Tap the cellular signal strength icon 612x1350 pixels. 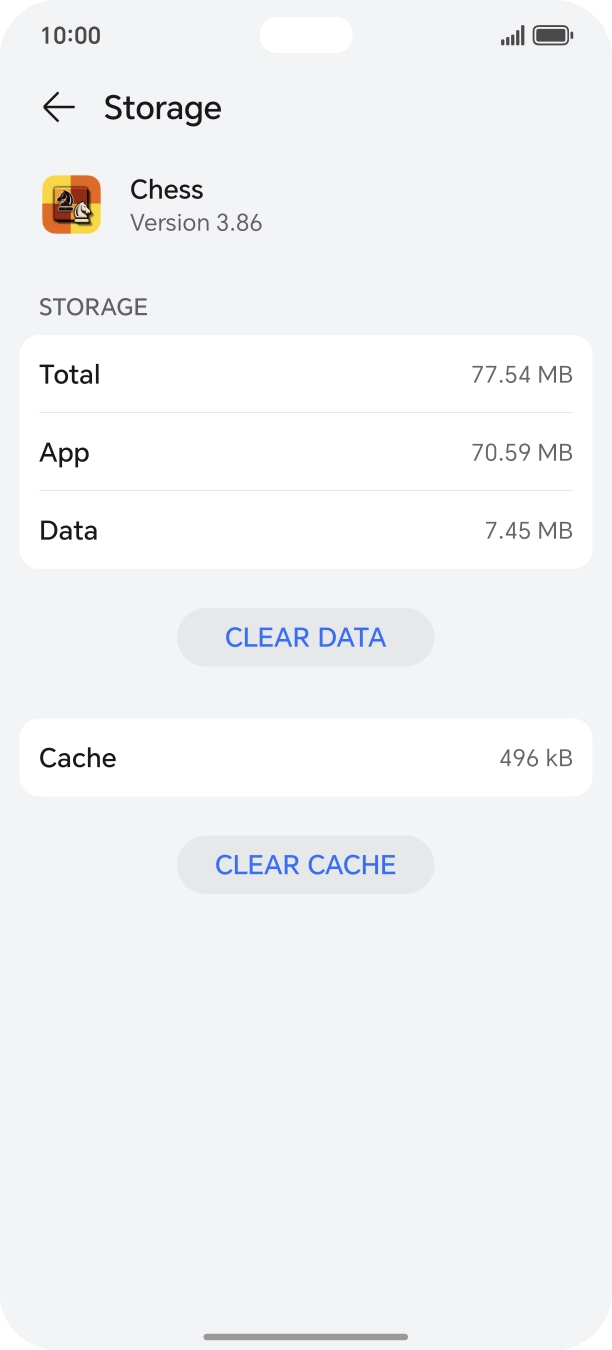tap(511, 35)
